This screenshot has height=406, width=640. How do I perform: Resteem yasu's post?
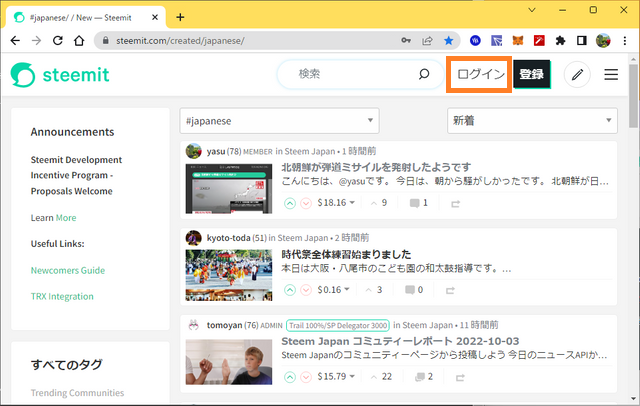point(456,204)
